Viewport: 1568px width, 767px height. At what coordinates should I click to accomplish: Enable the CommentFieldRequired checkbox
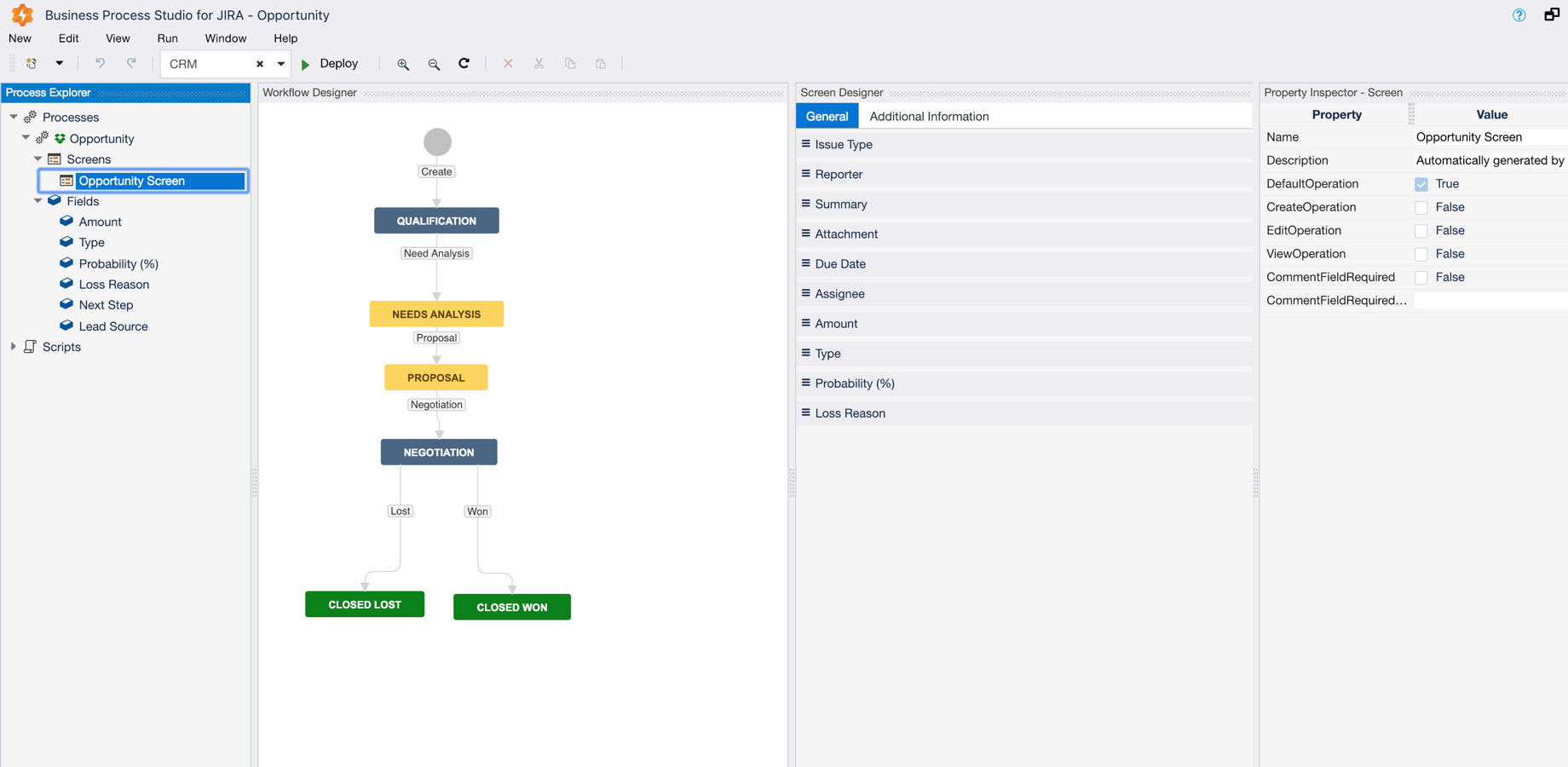[x=1421, y=277]
